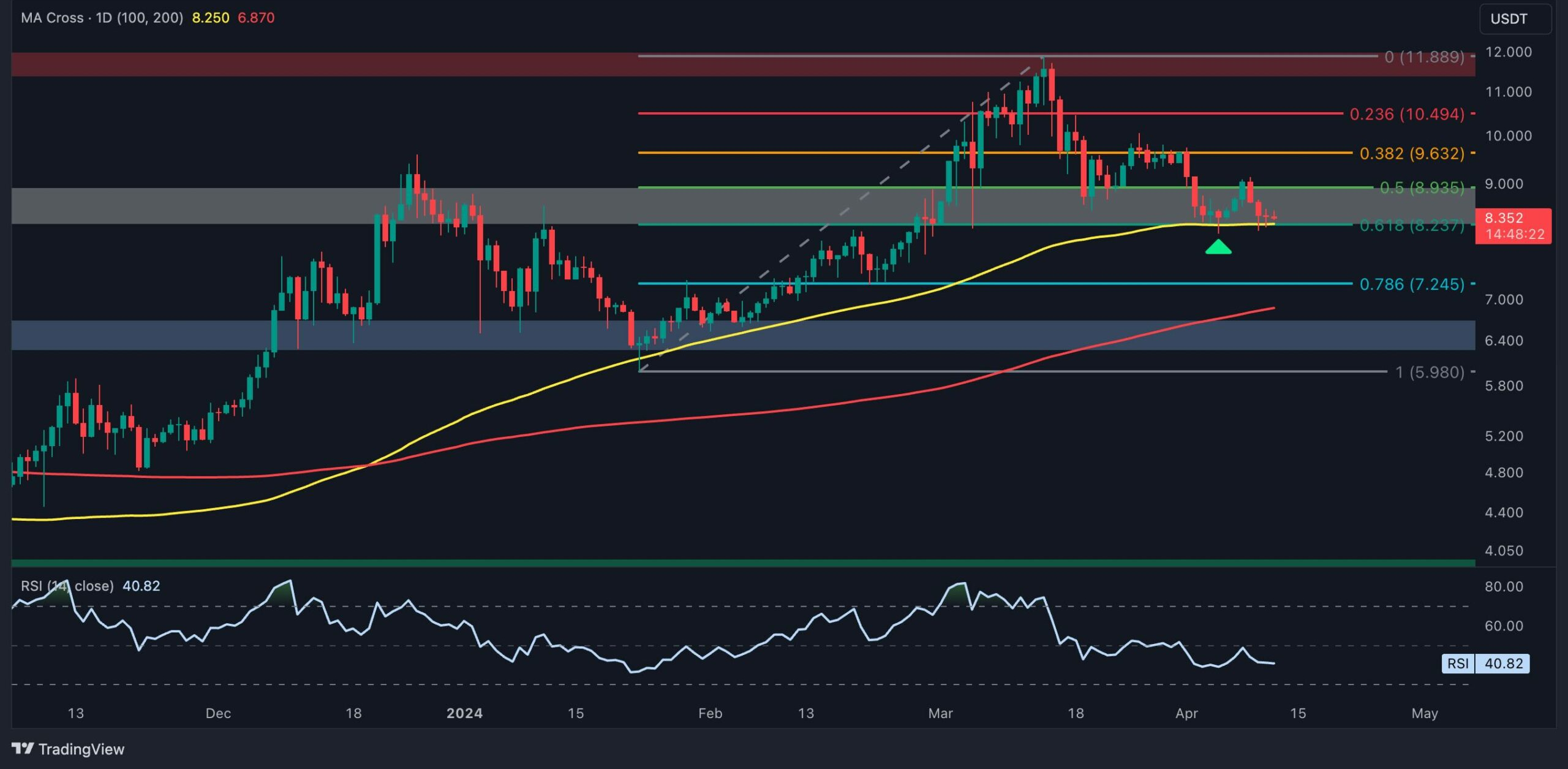Click the 4.050 price axis label
Image resolution: width=1568 pixels, height=769 pixels.
[1504, 551]
